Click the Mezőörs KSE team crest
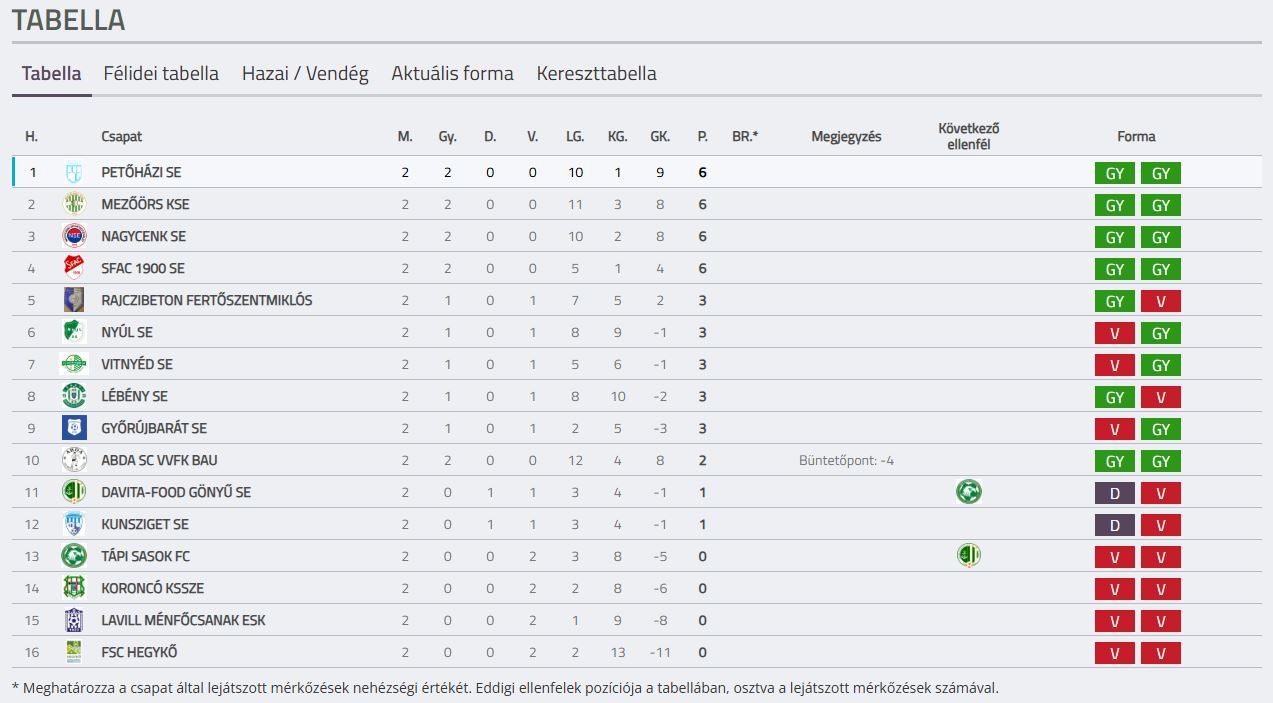1273x703 pixels. pos(74,204)
